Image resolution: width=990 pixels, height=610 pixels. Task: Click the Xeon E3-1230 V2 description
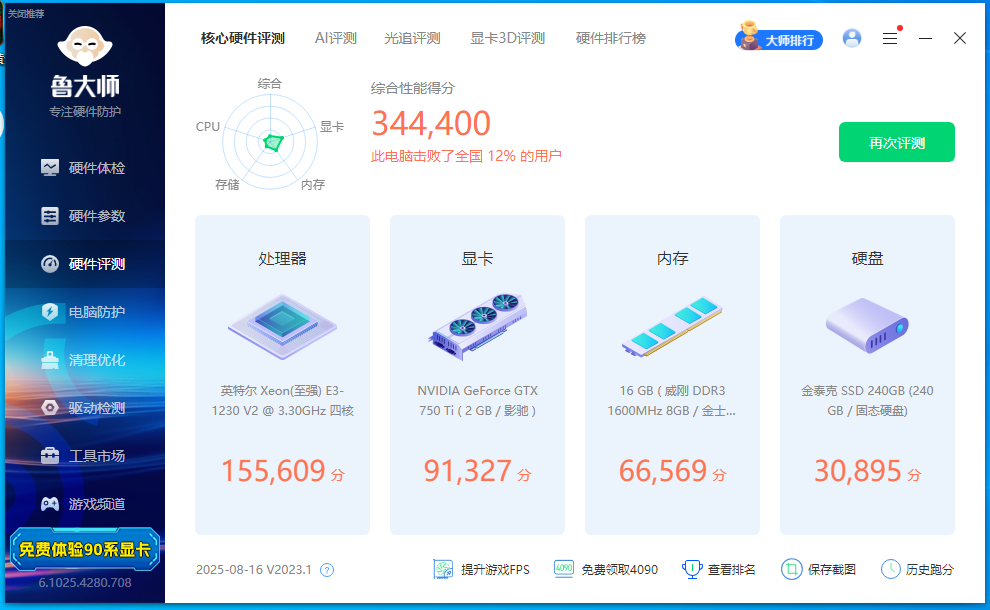282,400
